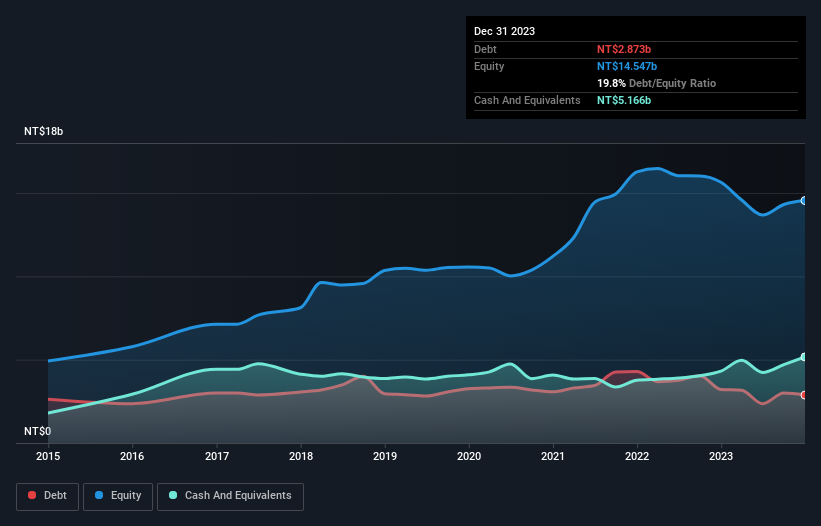Toggle the Equity legend button
Image resolution: width=821 pixels, height=526 pixels.
[x=118, y=496]
